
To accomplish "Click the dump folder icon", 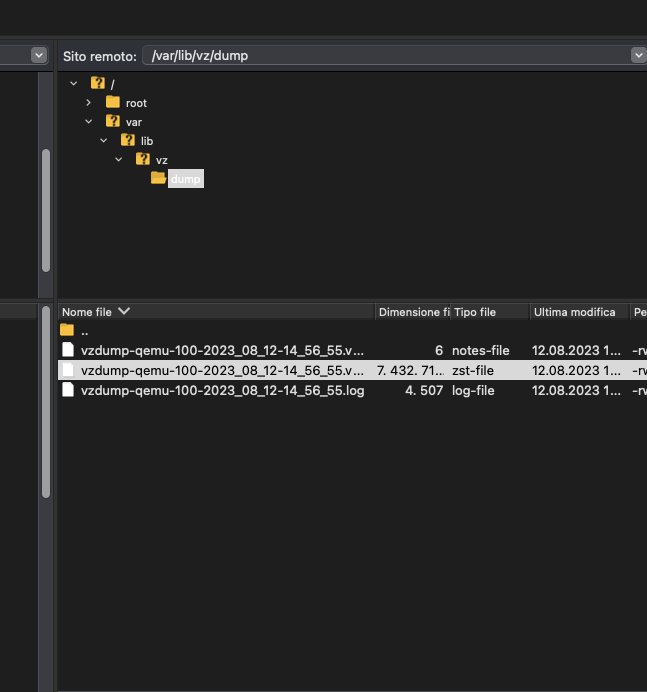I will [x=158, y=178].
